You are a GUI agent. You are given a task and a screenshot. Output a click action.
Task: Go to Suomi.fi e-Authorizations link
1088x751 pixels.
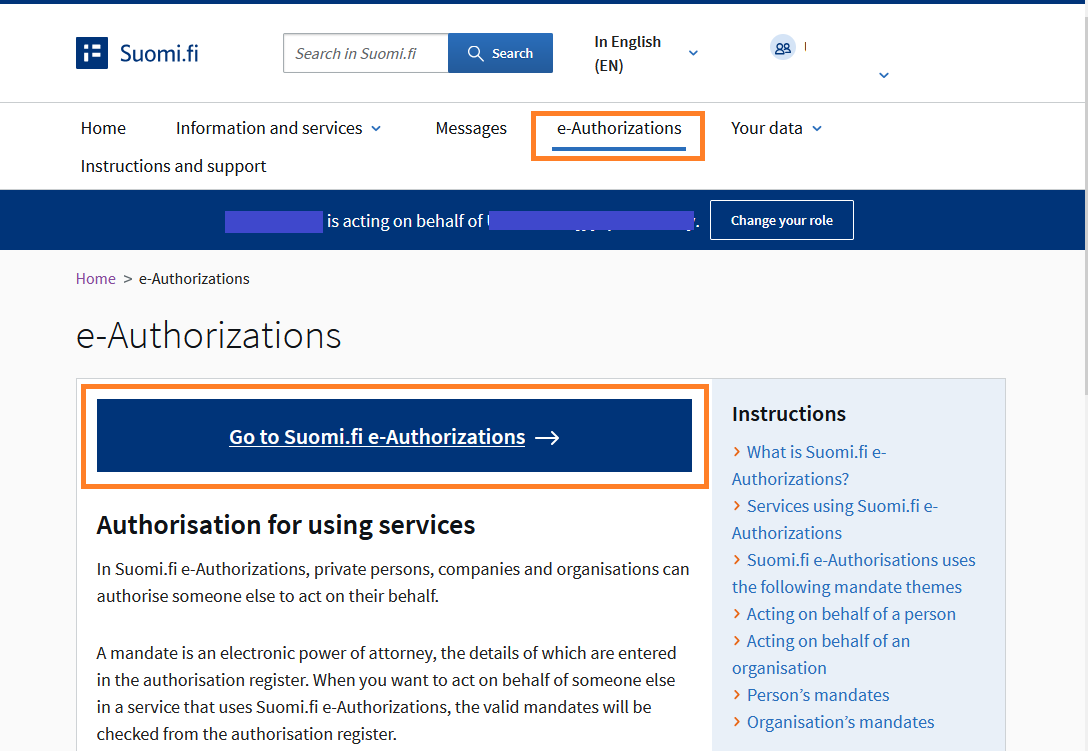(x=394, y=436)
